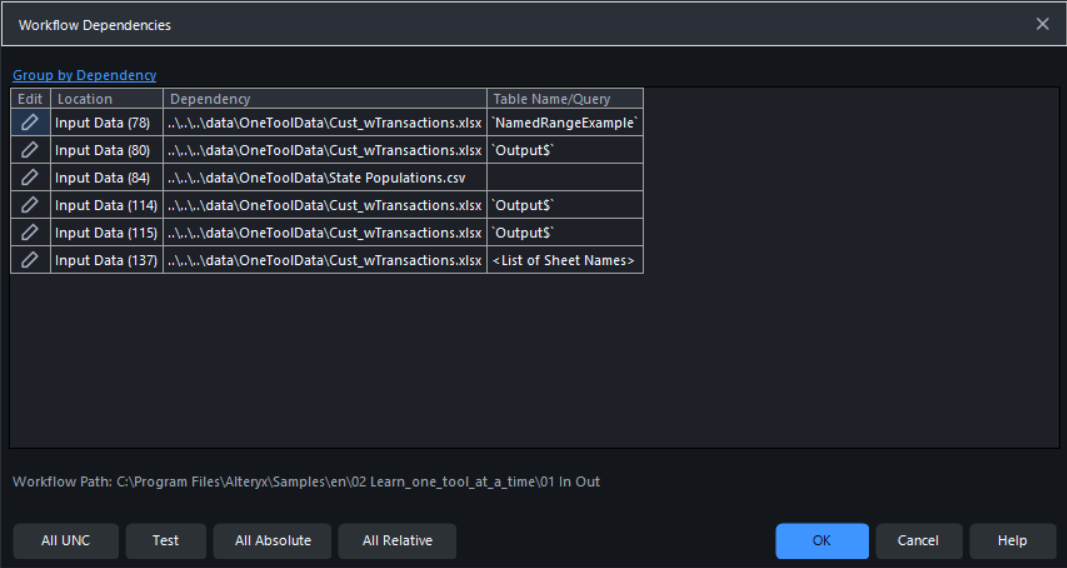The image size is (1067, 568).
Task: Edit the Input Data (78) dependency pencil icon
Action: click(30, 122)
